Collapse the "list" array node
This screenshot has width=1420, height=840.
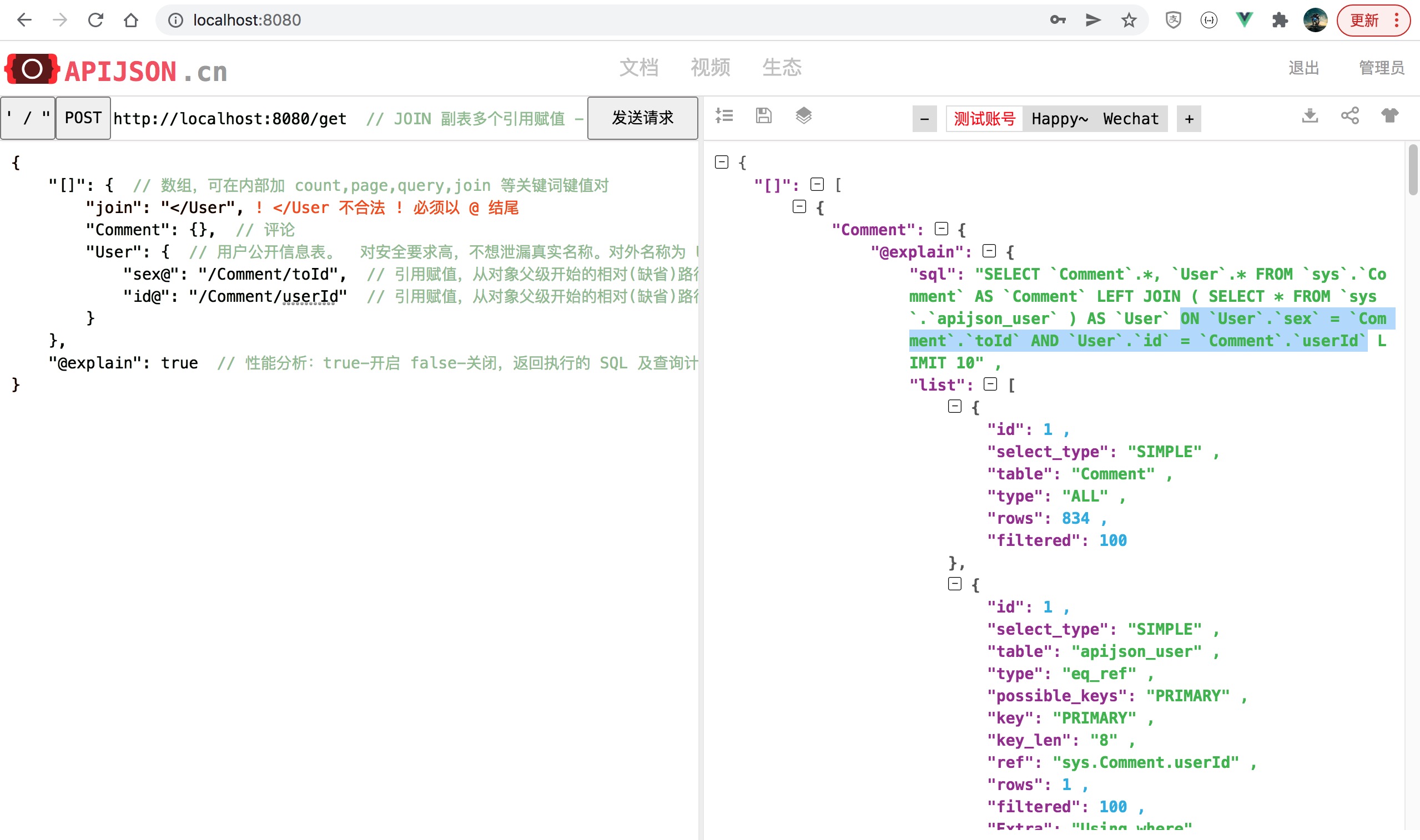click(x=990, y=384)
